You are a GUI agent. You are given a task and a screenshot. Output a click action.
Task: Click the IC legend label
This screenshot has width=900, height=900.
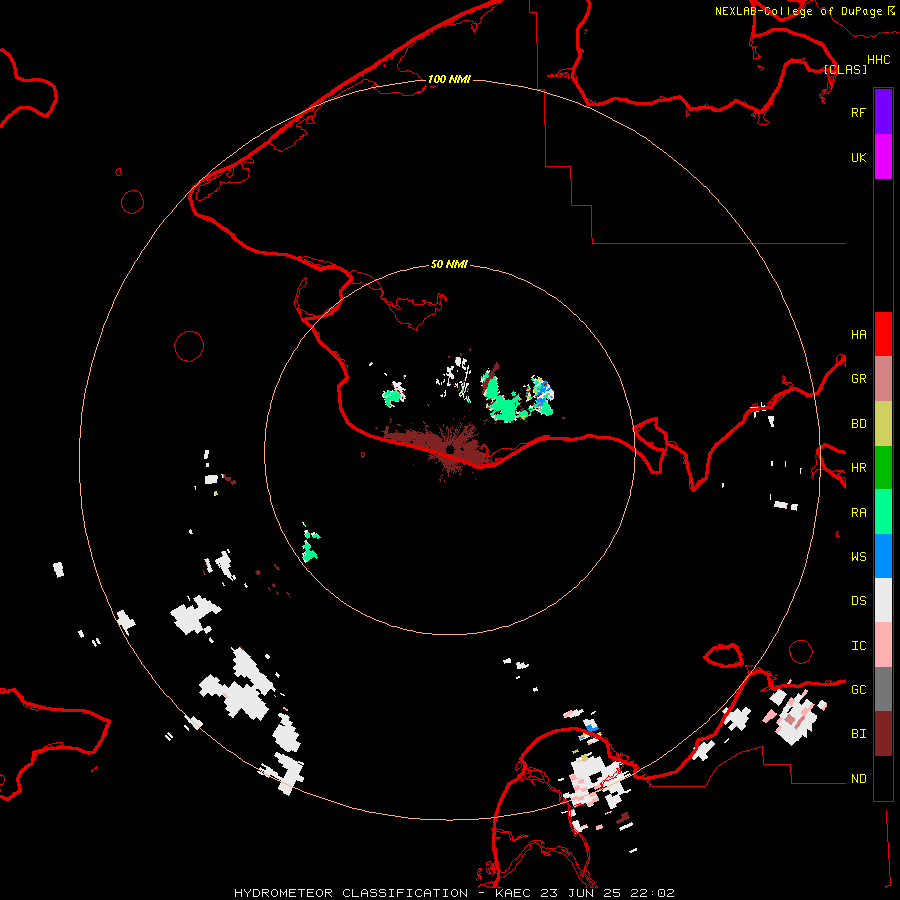point(858,646)
